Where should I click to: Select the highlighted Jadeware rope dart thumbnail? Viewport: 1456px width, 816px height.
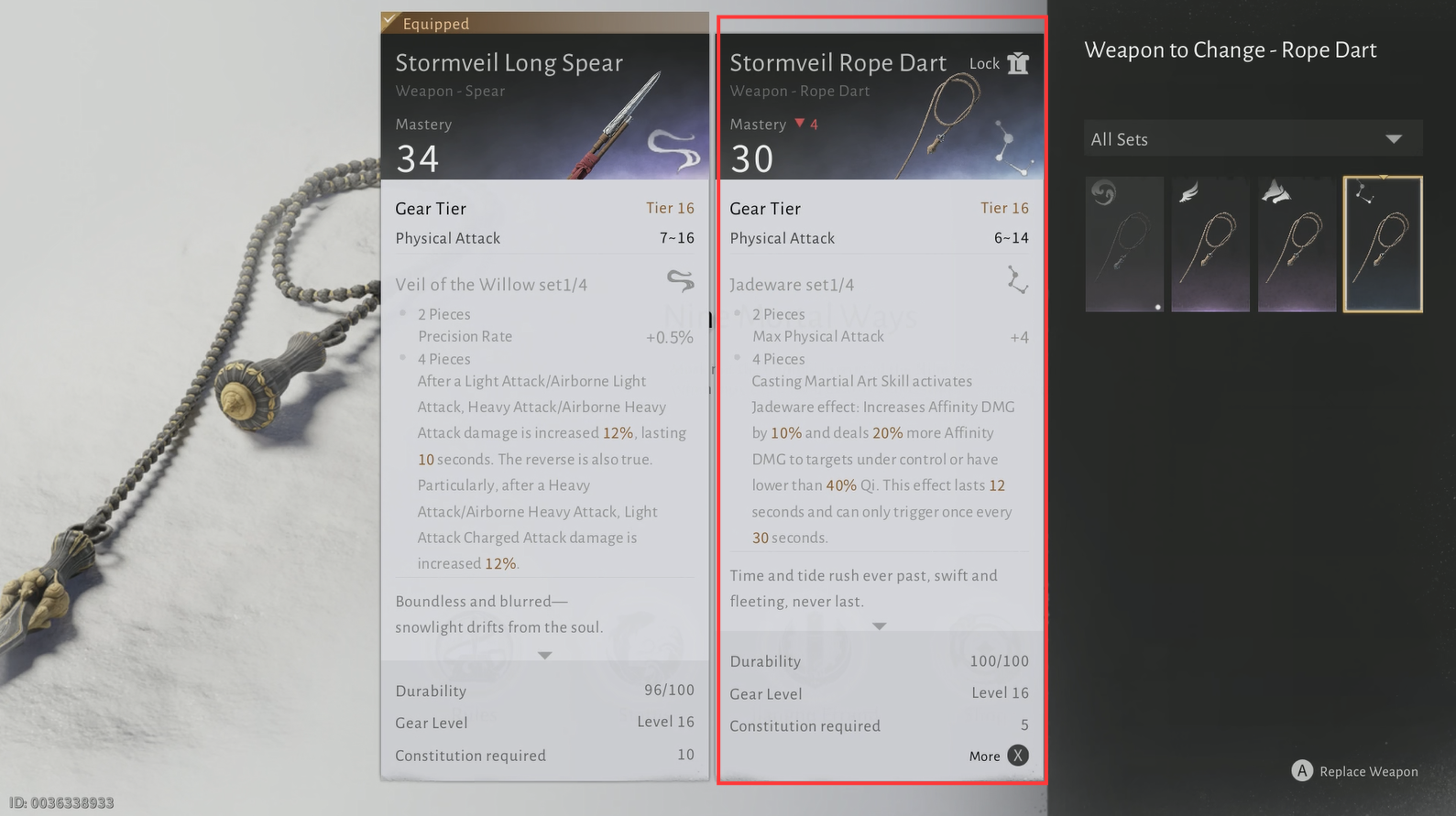(1383, 245)
